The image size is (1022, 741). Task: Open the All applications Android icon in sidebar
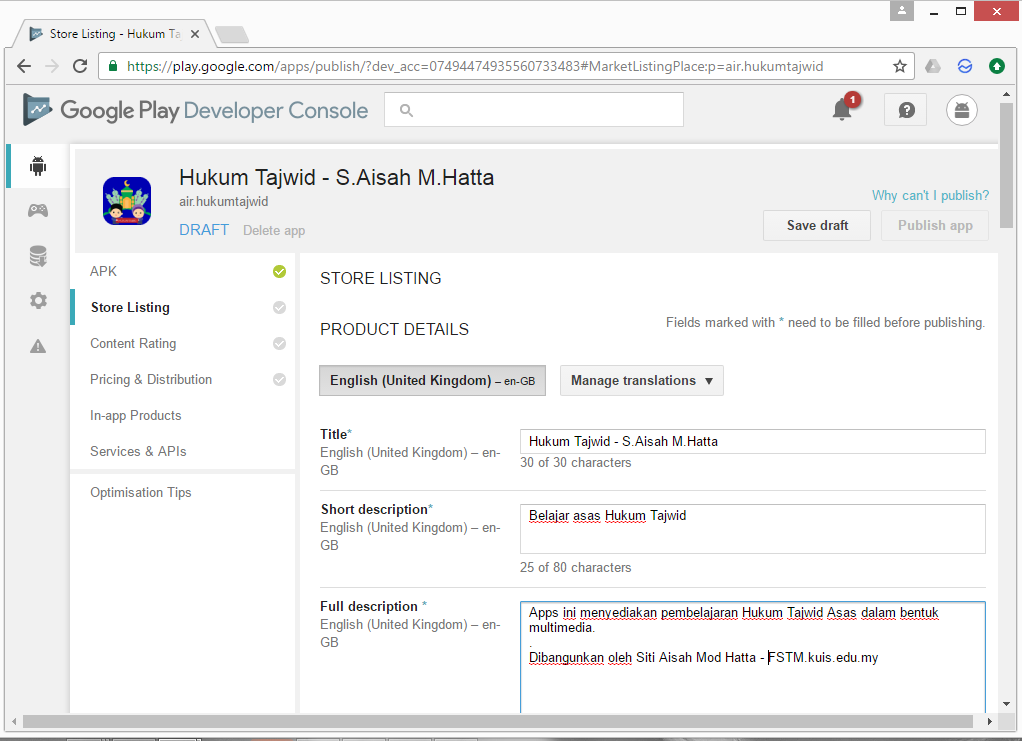38,166
